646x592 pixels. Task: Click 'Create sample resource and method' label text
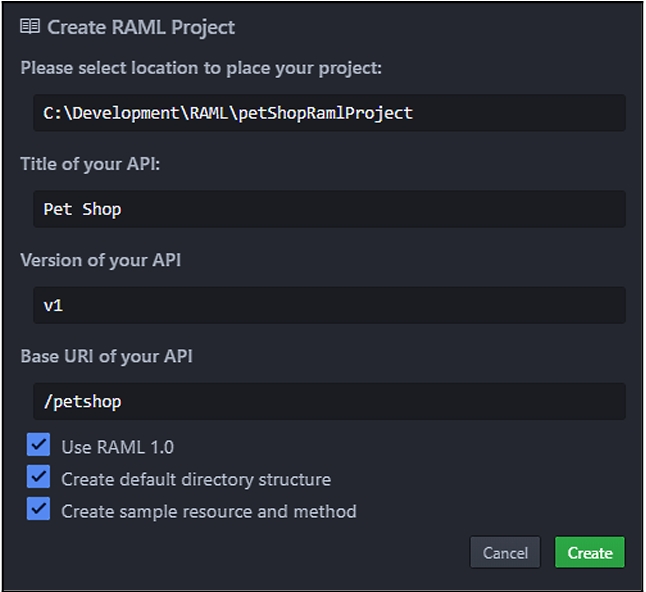tap(208, 511)
